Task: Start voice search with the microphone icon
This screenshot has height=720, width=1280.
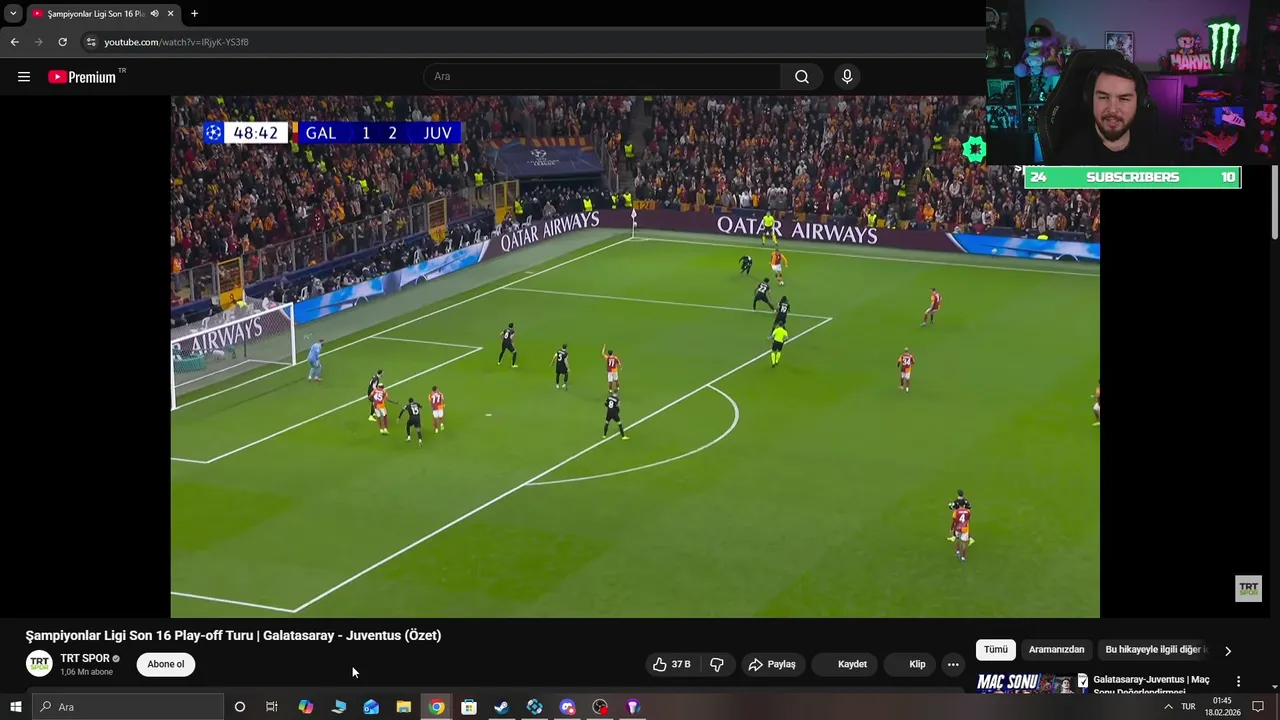Action: (847, 77)
